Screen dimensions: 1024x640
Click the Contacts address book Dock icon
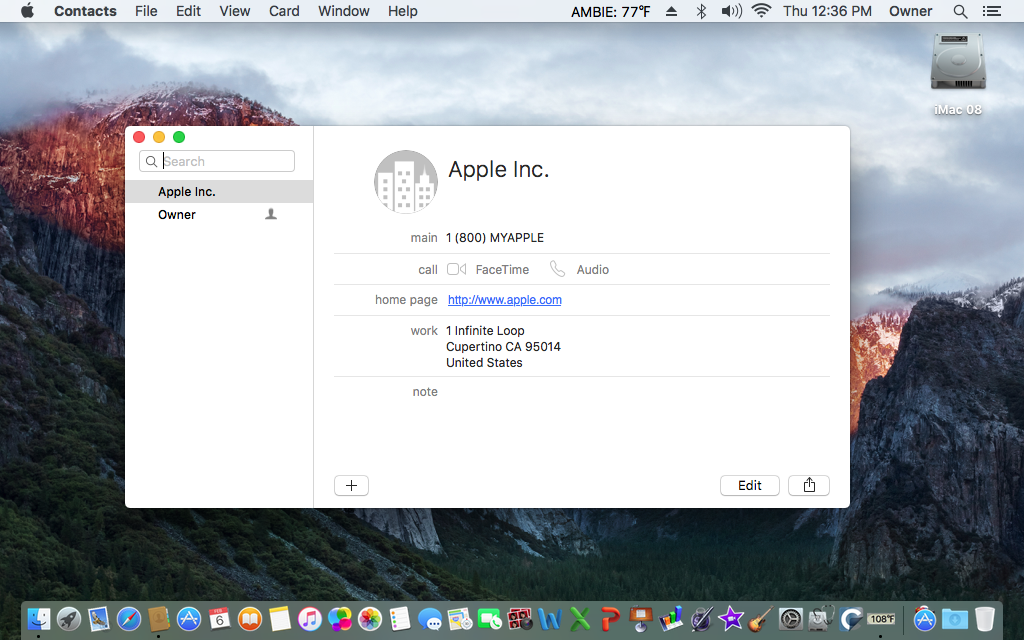click(159, 618)
